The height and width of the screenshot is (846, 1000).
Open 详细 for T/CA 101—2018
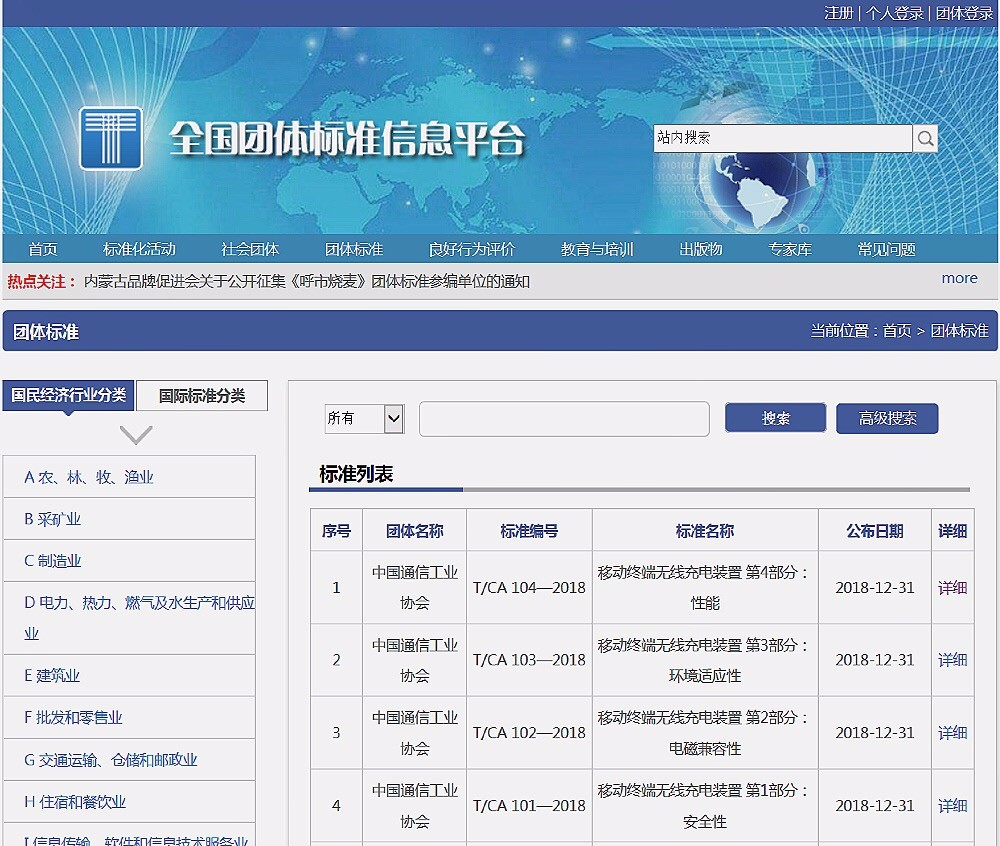[x=952, y=805]
